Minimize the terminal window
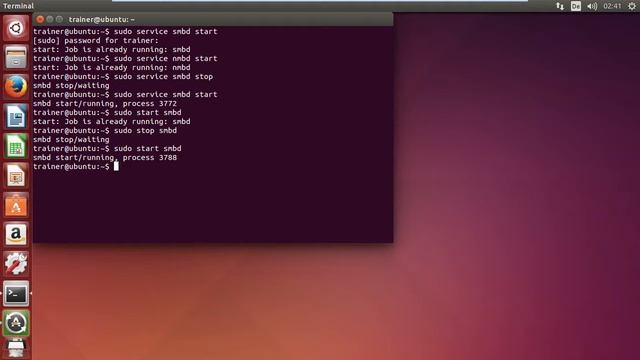The image size is (640, 360). (50, 19)
